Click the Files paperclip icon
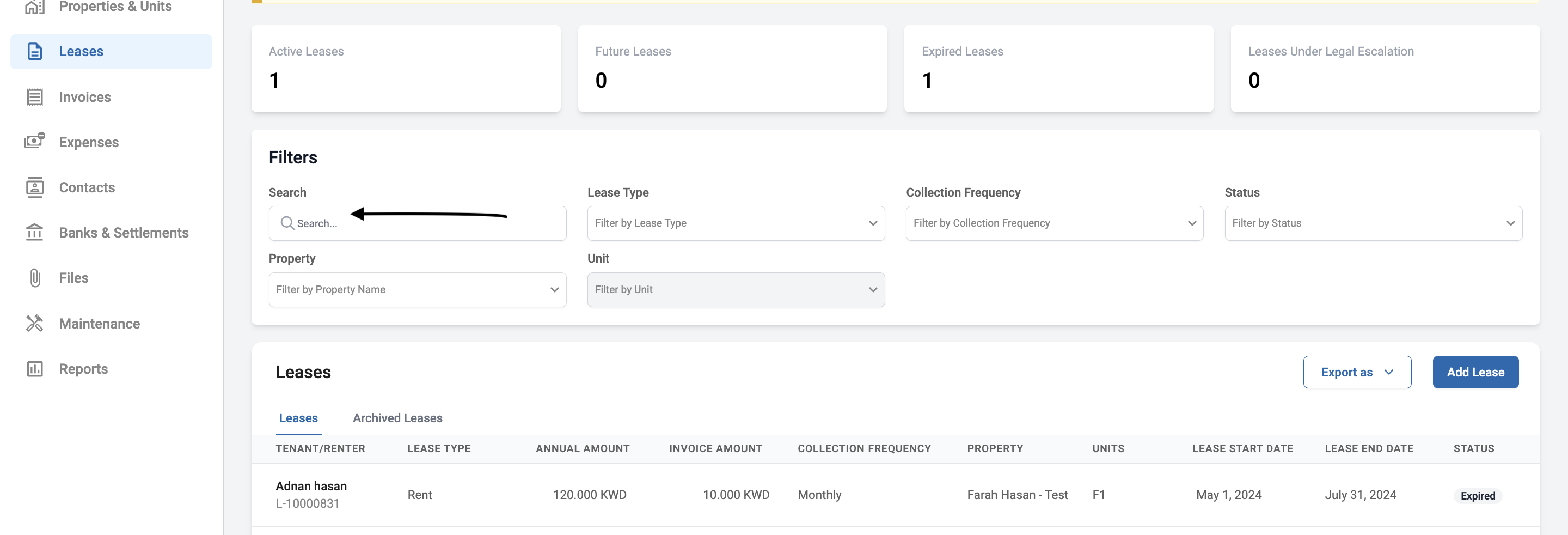 pos(35,278)
